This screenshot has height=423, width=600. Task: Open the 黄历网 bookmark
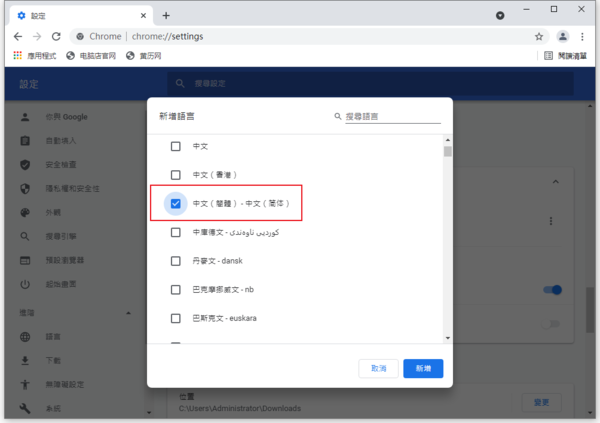pos(143,56)
